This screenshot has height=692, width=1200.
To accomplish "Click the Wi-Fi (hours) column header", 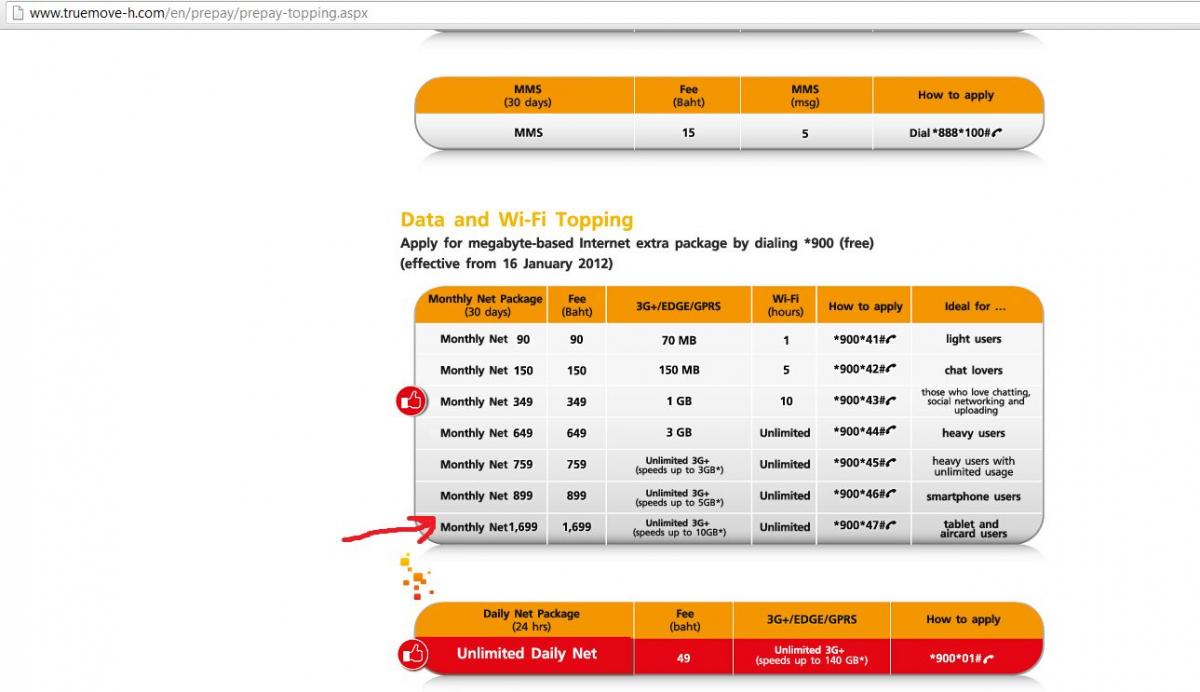I will click(x=786, y=305).
